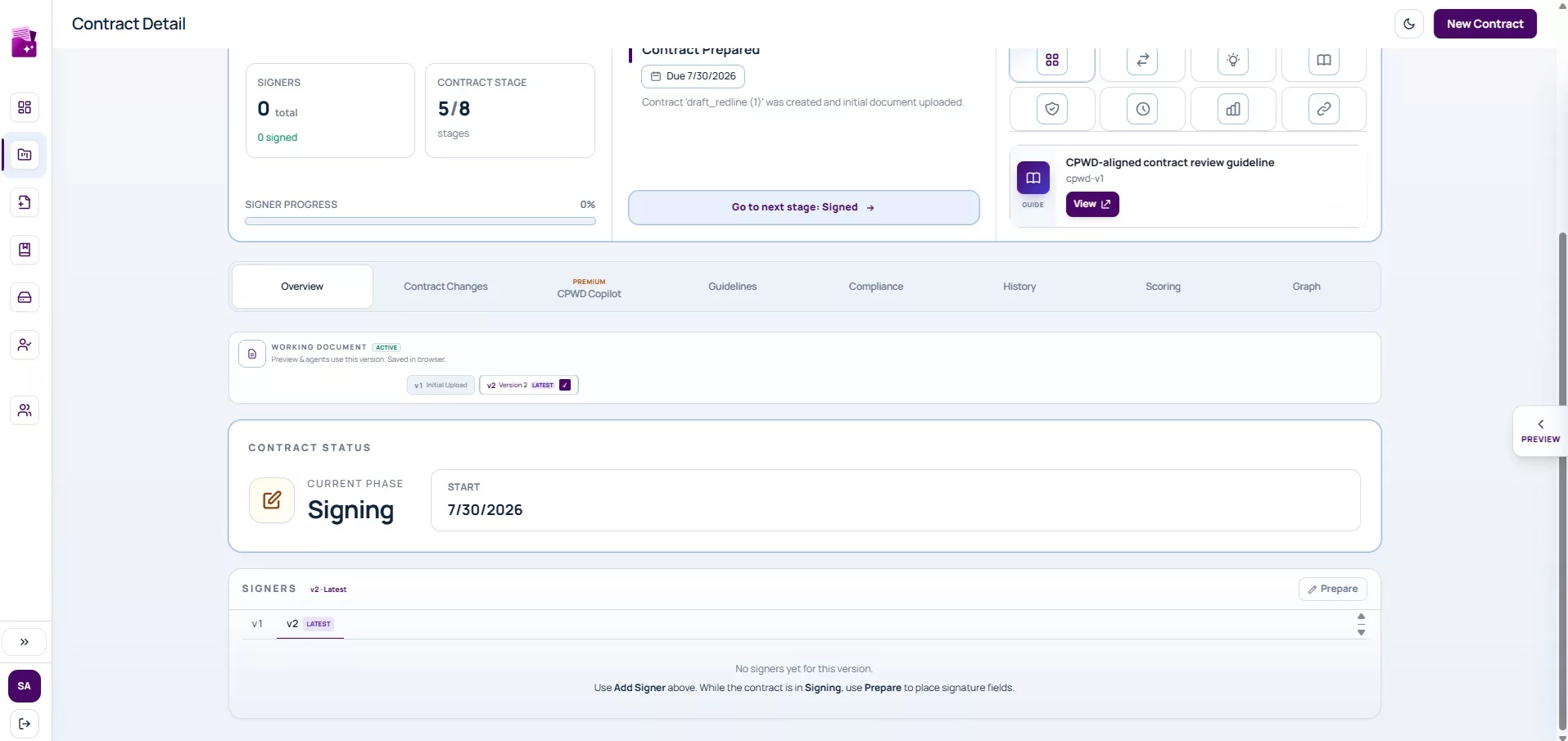Open the CPWD Copilot premium tab
1568x741 pixels.
pos(589,288)
